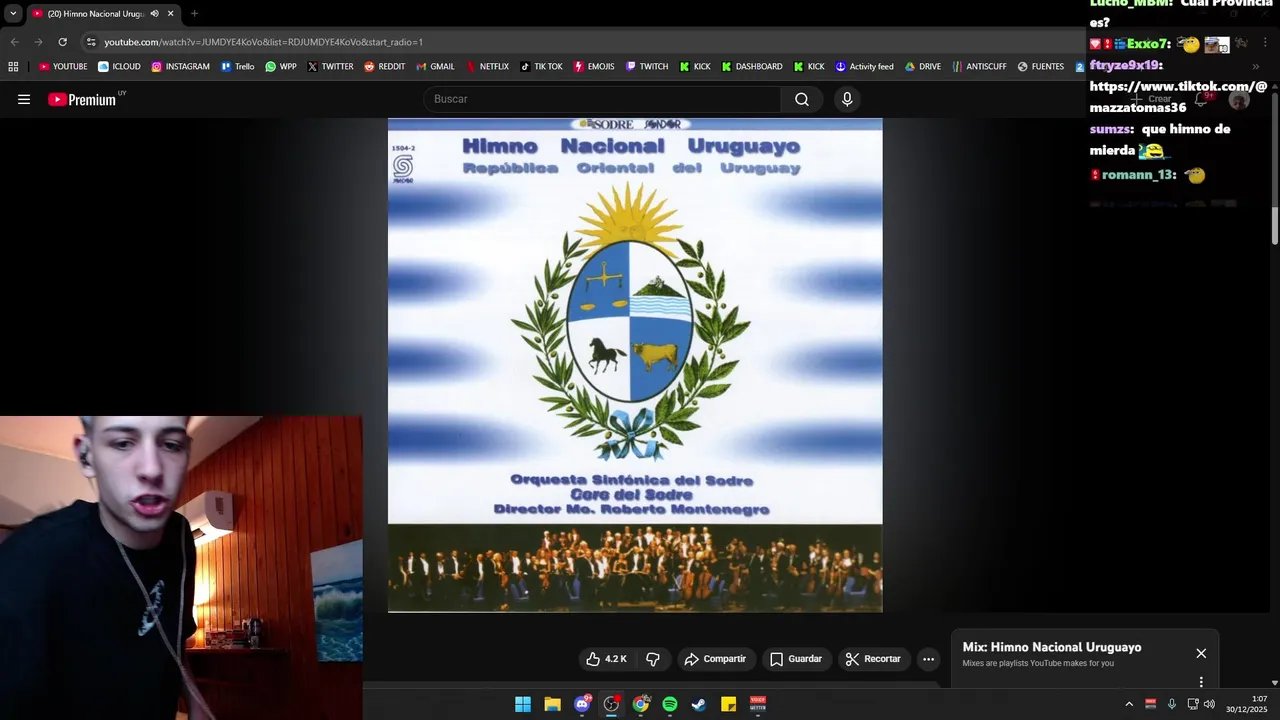
Task: Open the Trello bookmark
Action: click(237, 67)
